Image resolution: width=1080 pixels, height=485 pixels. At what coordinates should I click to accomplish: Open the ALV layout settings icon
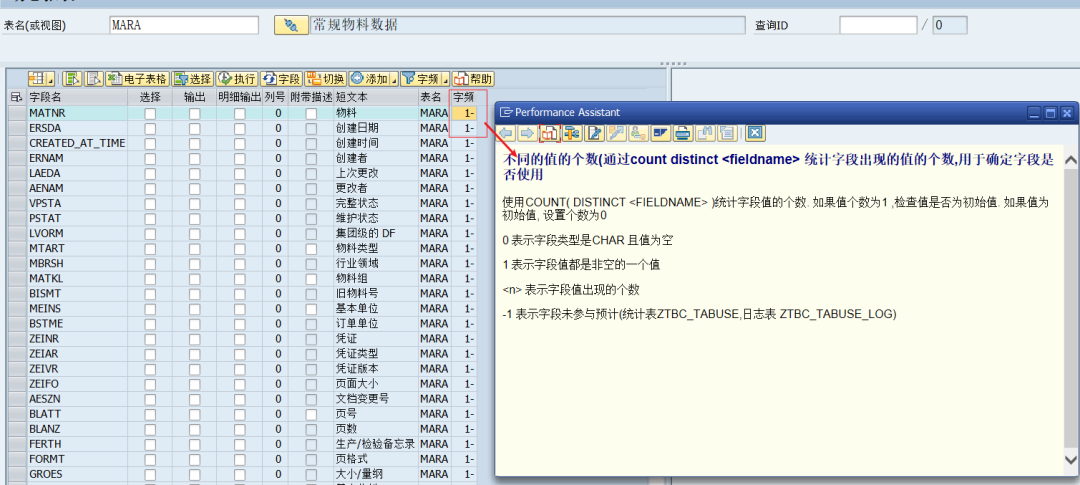[37, 79]
